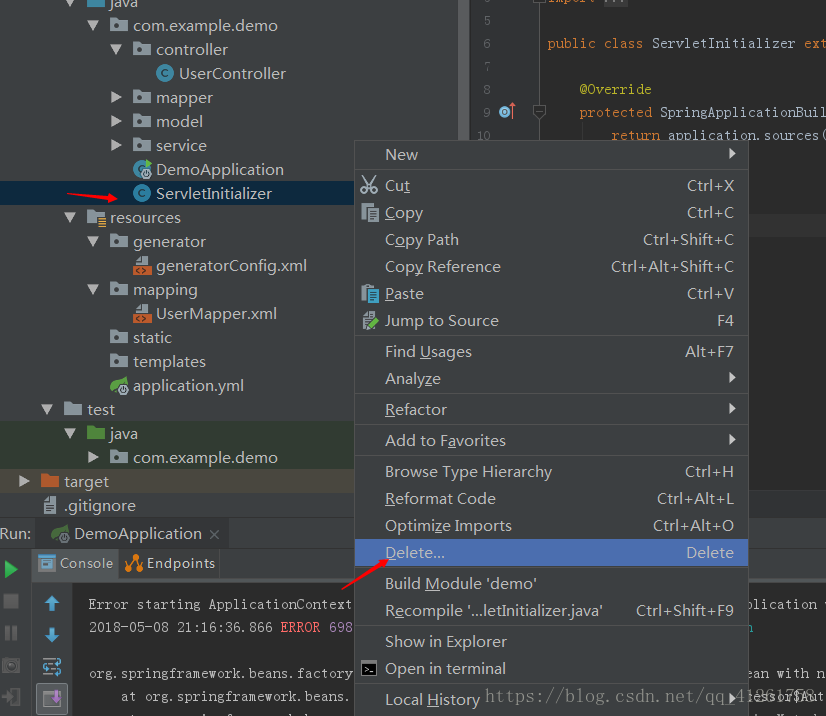Click the up arrow stack trace icon
Image resolution: width=826 pixels, height=716 pixels.
pos(52,603)
